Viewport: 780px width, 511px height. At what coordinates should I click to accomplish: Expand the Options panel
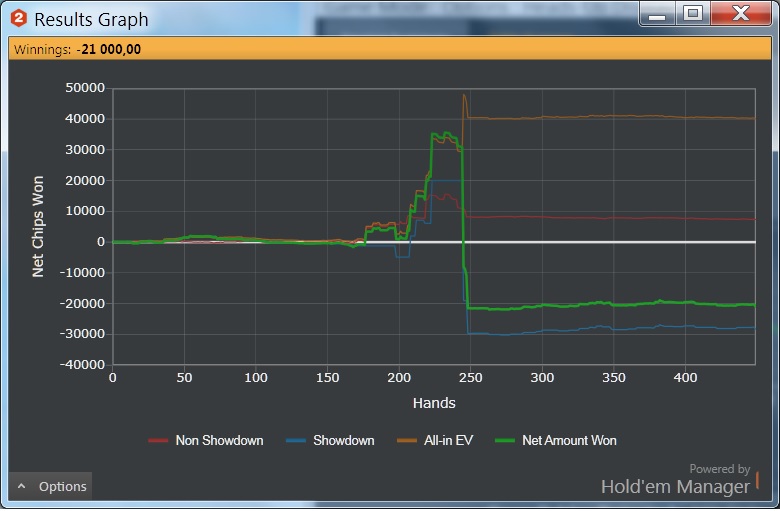click(x=50, y=486)
